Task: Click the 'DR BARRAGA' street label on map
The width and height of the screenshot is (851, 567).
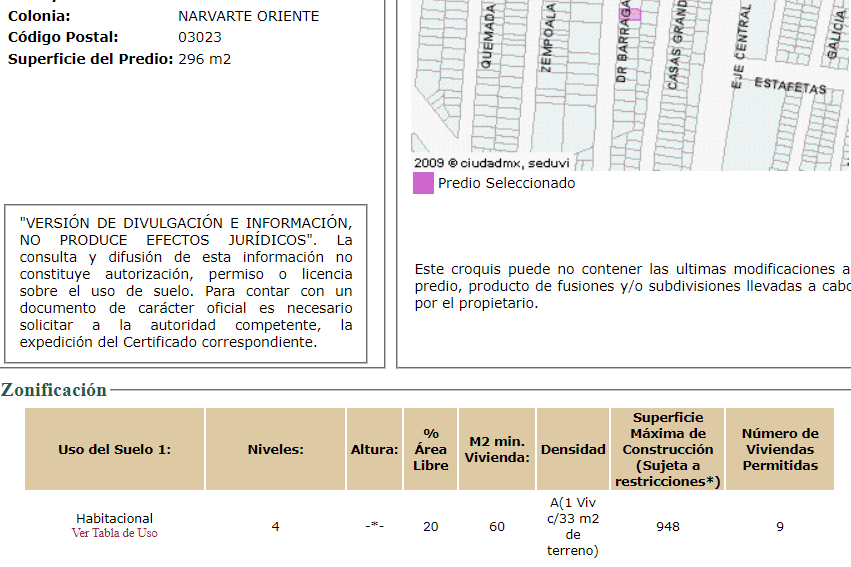Action: [623, 43]
